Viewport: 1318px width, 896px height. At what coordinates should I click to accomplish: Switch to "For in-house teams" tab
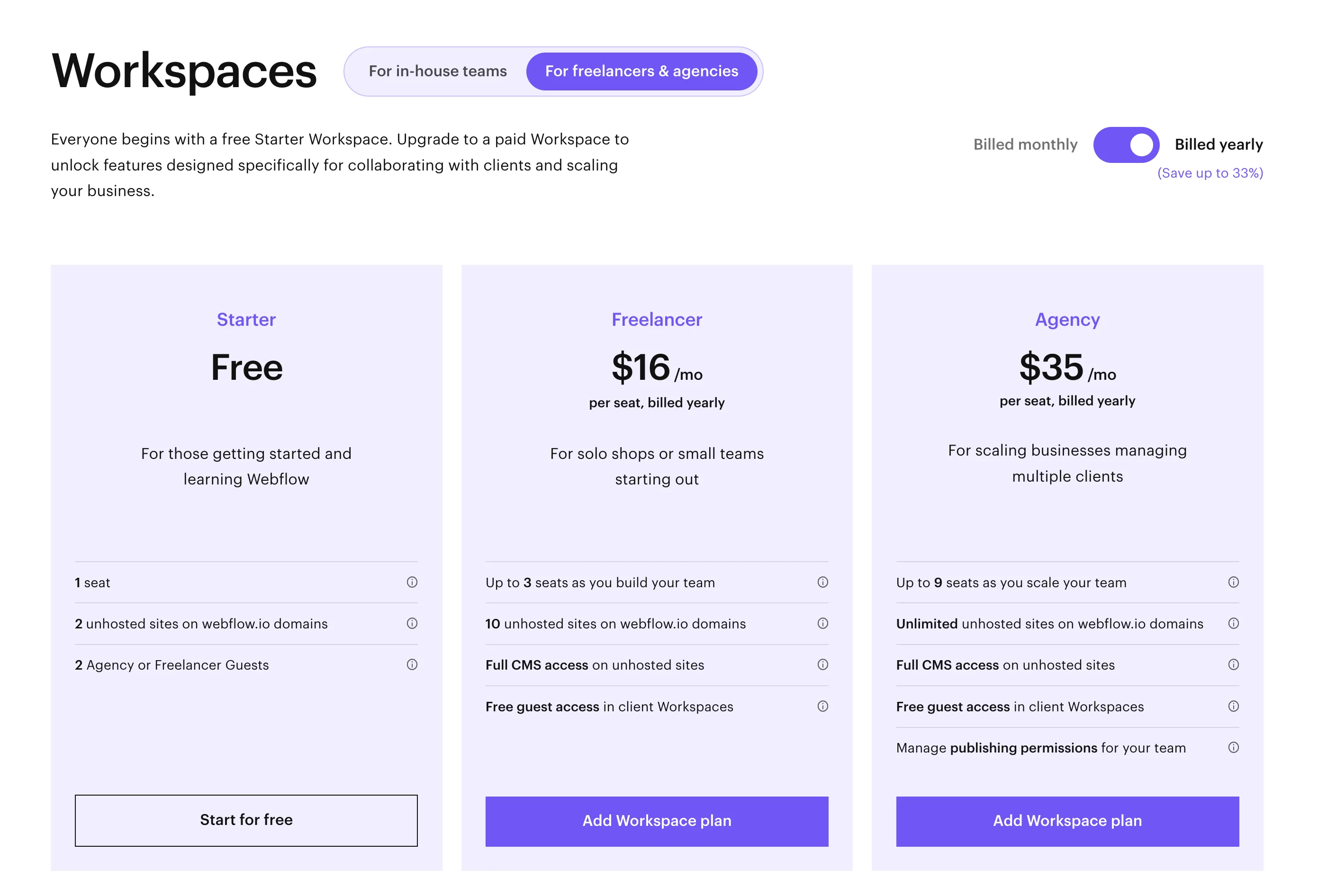click(437, 72)
